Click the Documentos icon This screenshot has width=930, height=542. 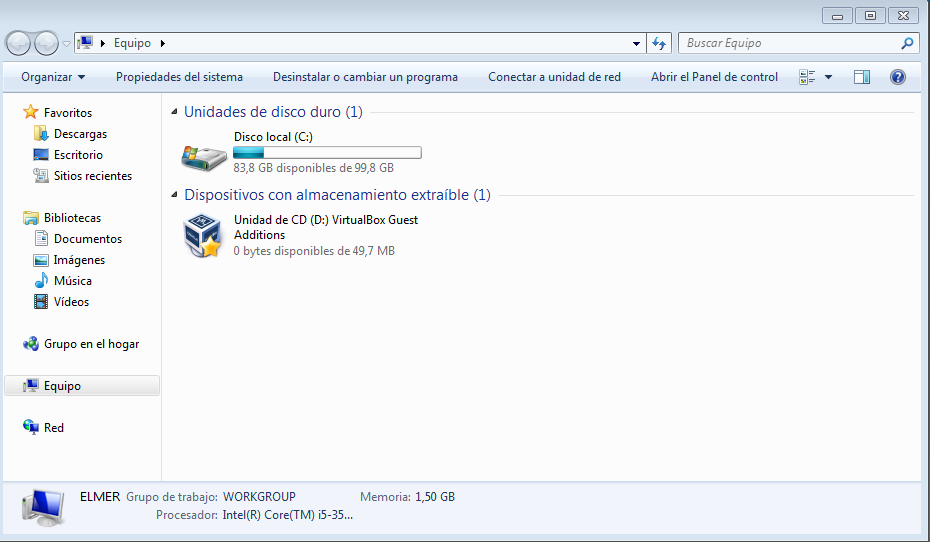pos(41,238)
